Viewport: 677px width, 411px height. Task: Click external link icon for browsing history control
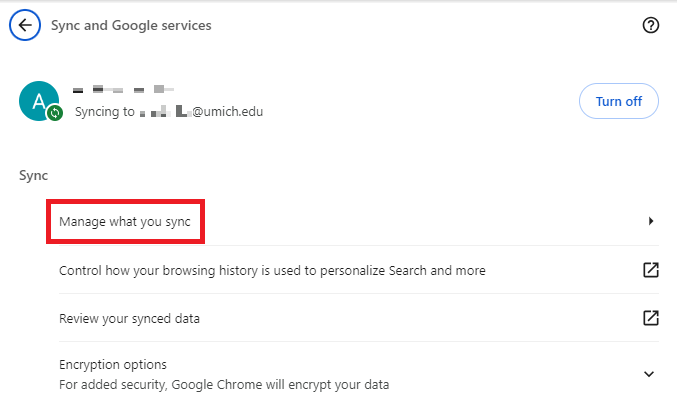pos(650,270)
